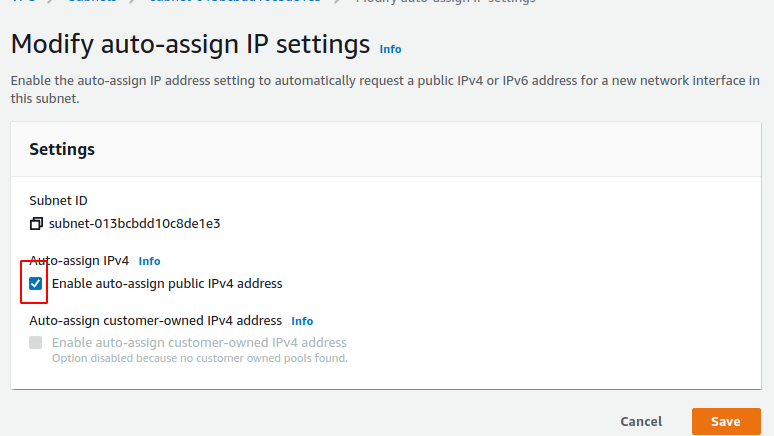Screen dimensions: 774x436
Task: Open the subnet ID breadcrumb link
Action: coord(235,1)
